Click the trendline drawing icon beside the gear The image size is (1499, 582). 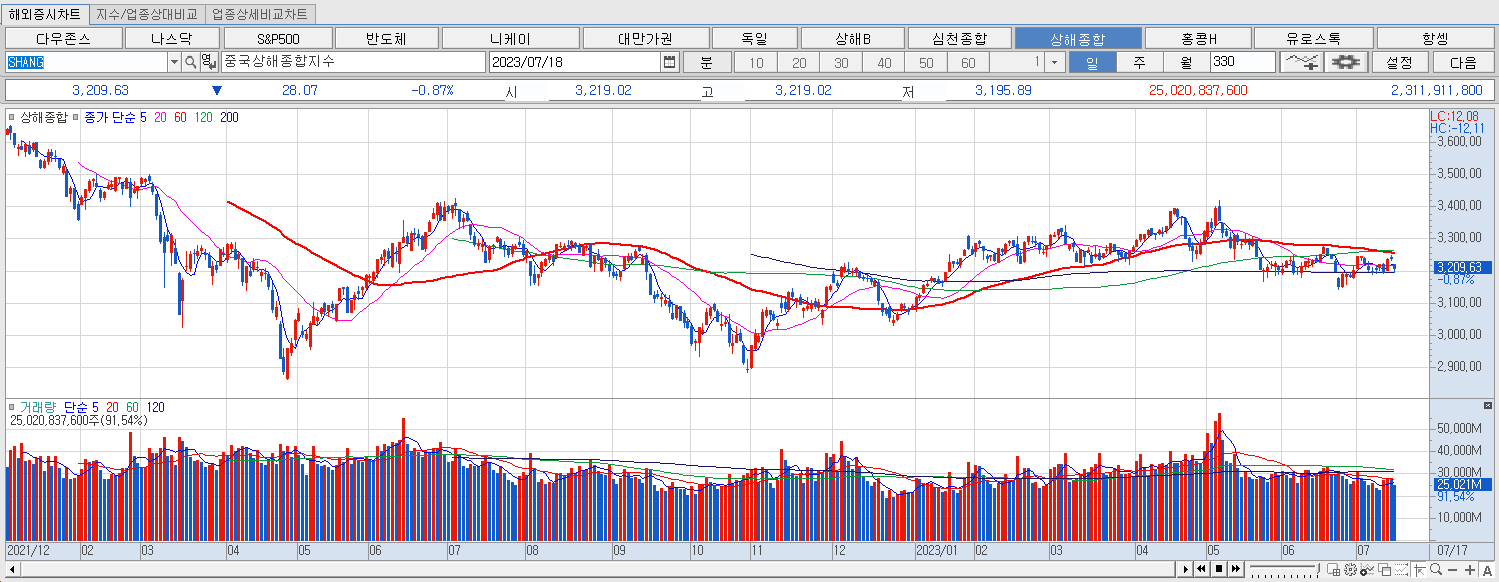[1303, 61]
